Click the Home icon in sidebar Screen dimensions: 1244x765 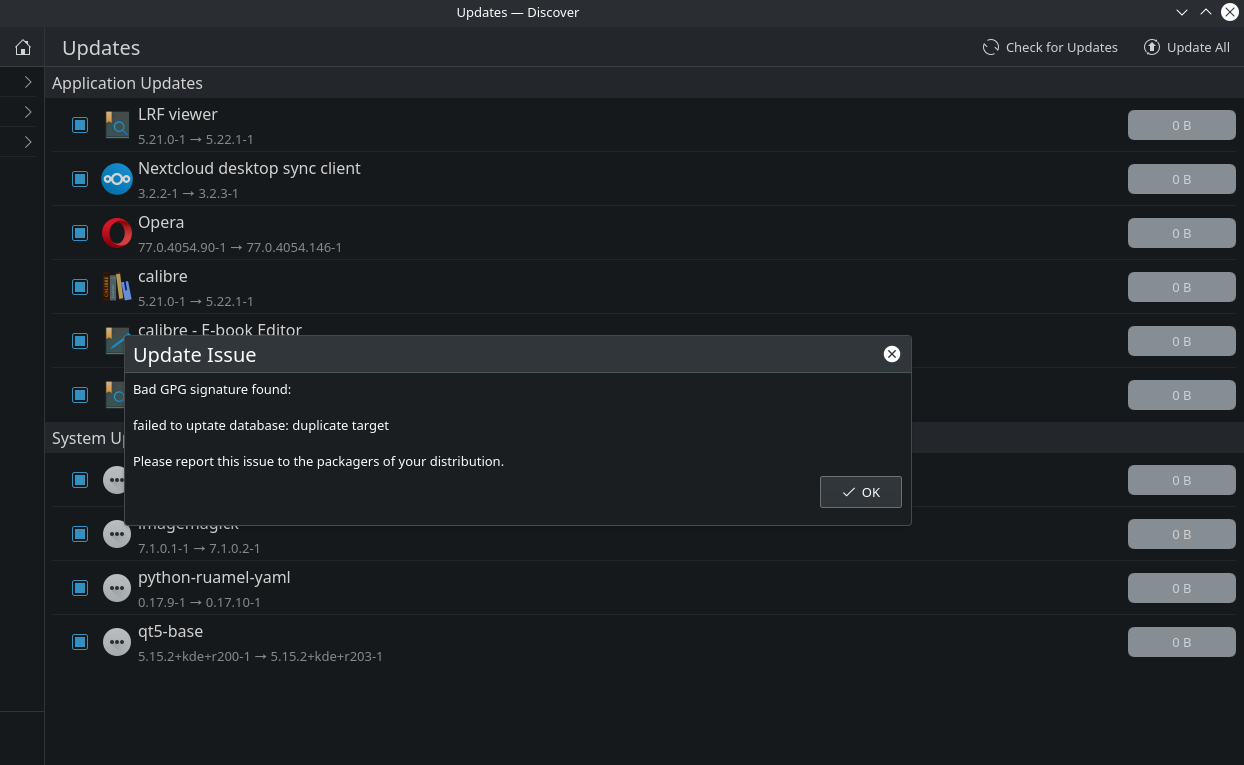point(23,47)
